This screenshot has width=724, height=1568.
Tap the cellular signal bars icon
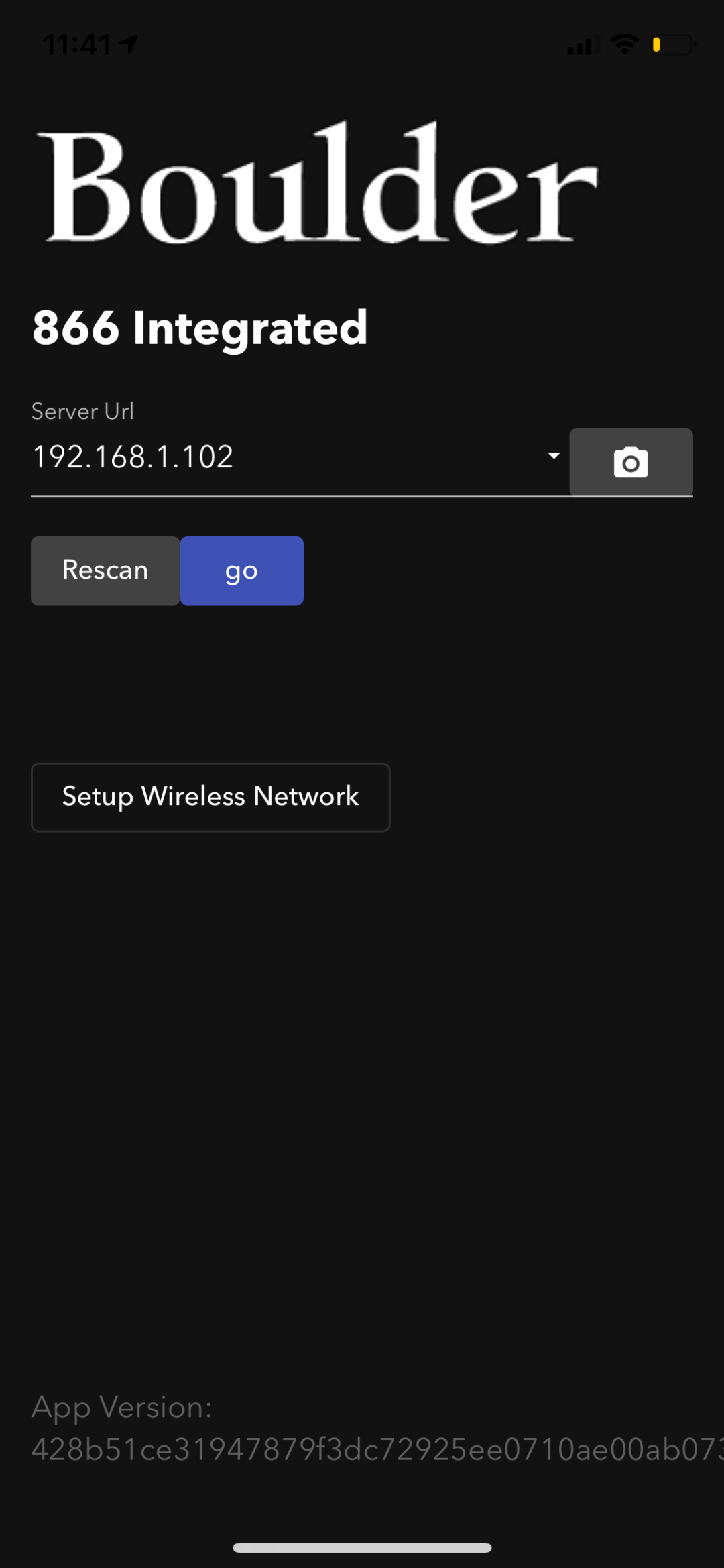click(580, 46)
